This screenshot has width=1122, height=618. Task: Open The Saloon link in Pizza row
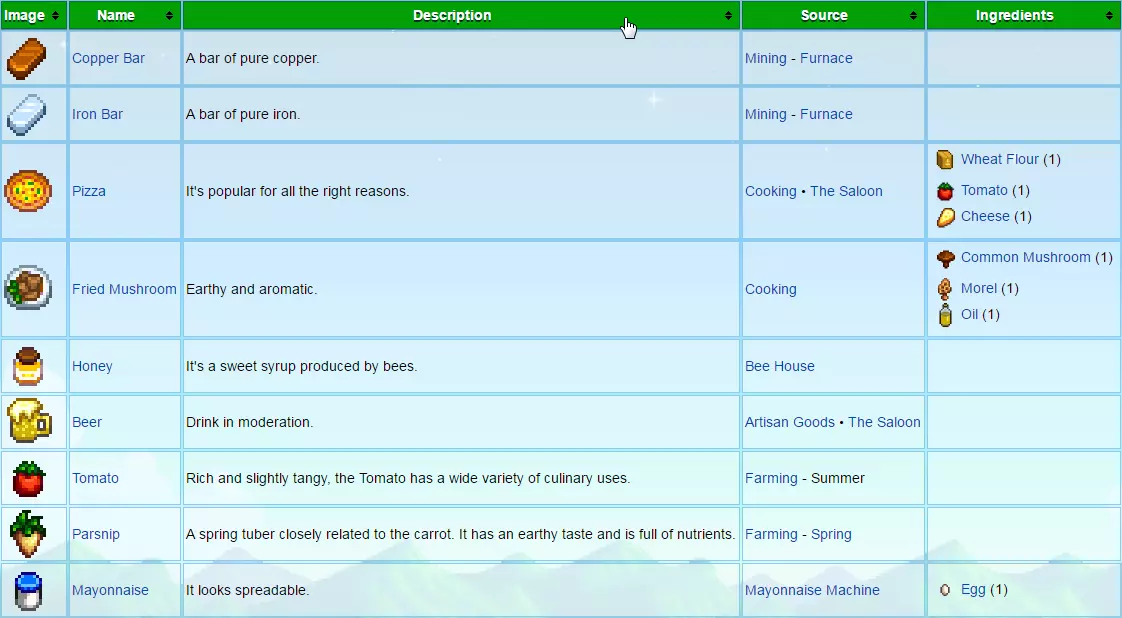(x=847, y=191)
